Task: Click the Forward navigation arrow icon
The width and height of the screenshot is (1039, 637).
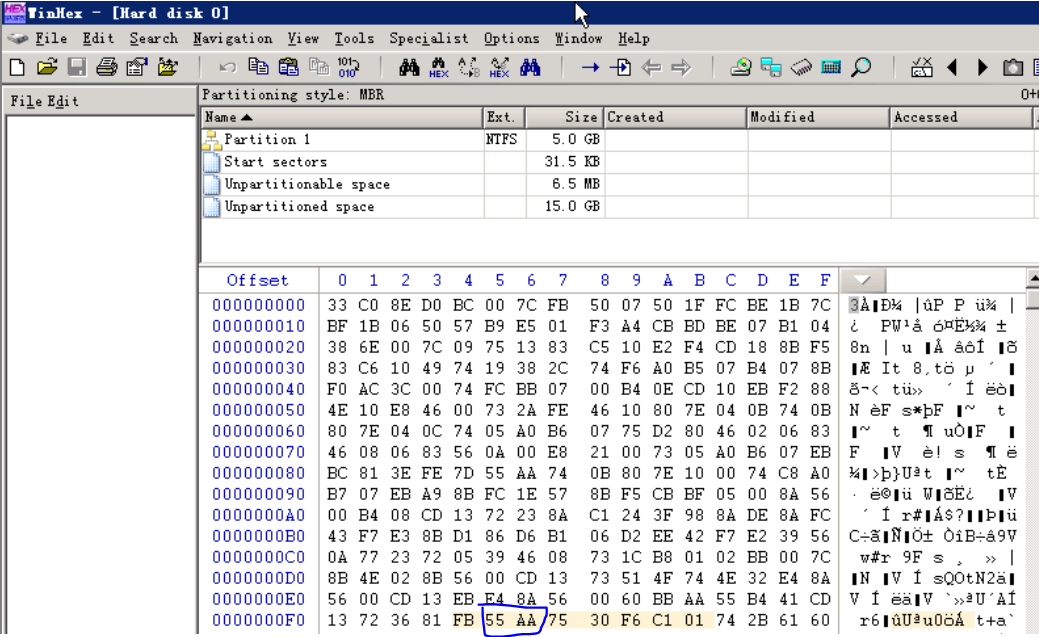Action: click(x=681, y=67)
